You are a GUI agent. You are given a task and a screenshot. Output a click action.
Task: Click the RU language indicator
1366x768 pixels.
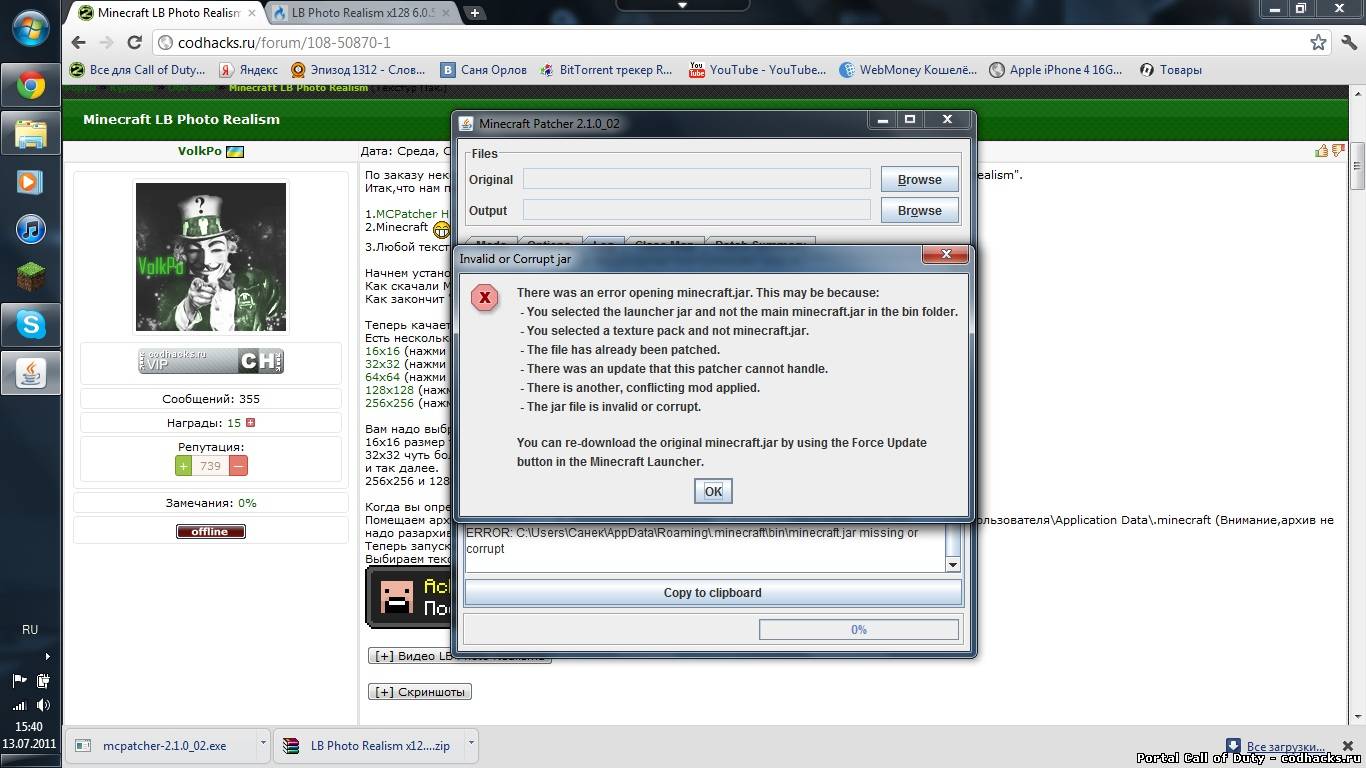coord(30,630)
